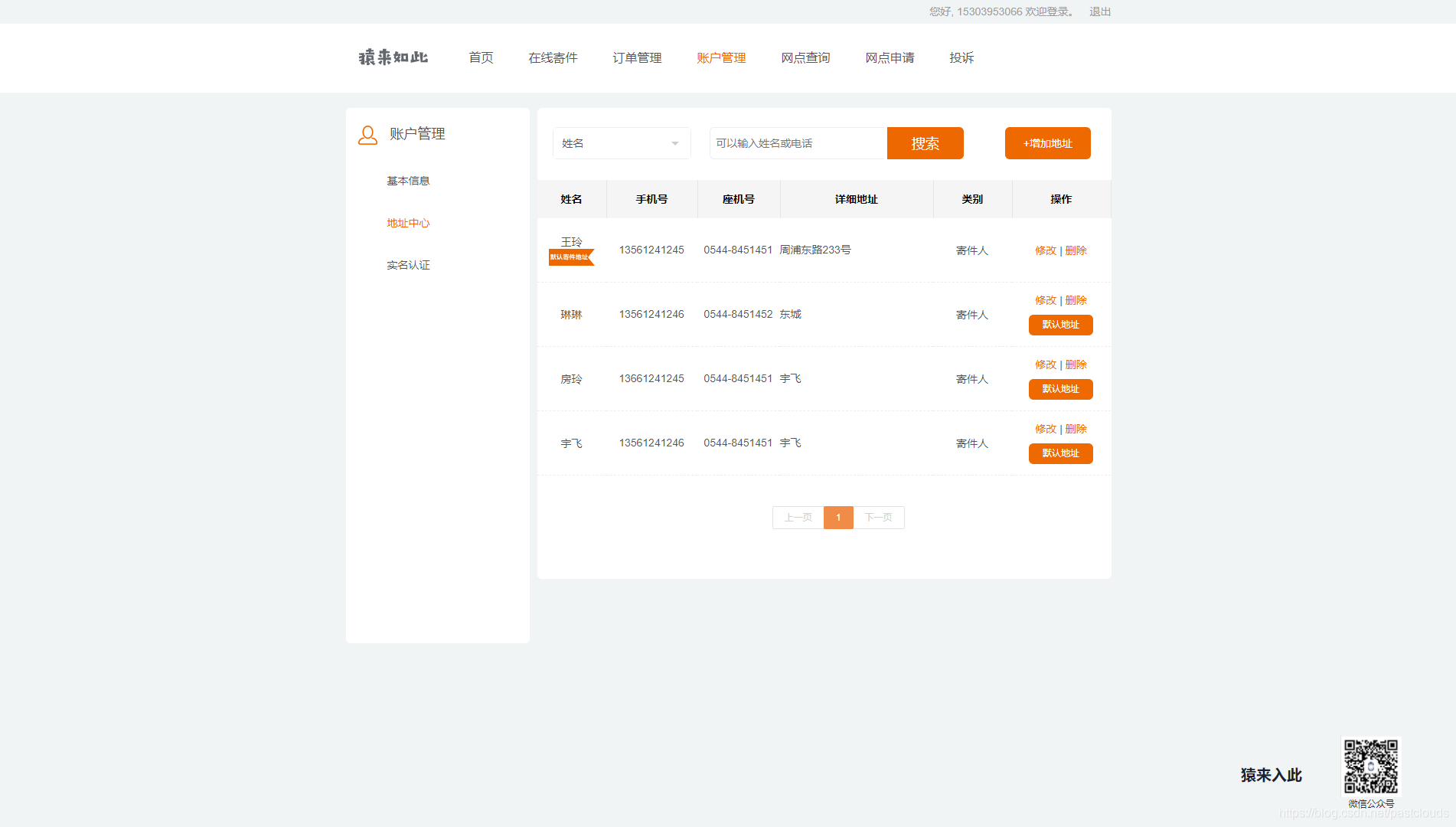The width and height of the screenshot is (1456, 827).
Task: Click the 姓名 column header
Action: tap(571, 199)
